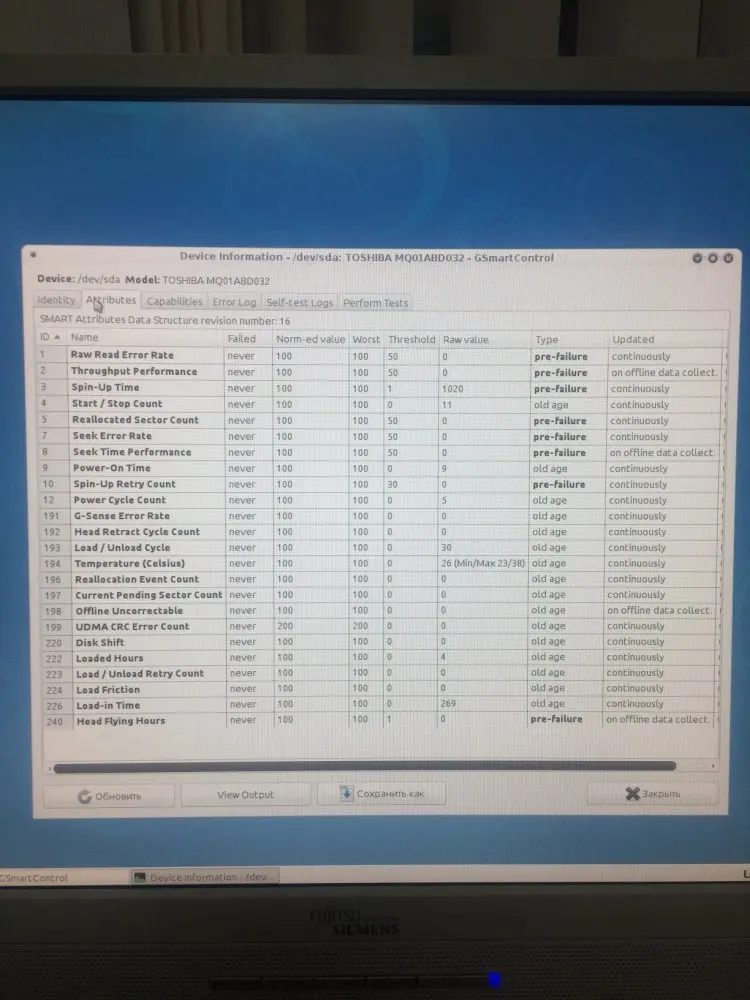Click the Сохранить как button

point(381,793)
